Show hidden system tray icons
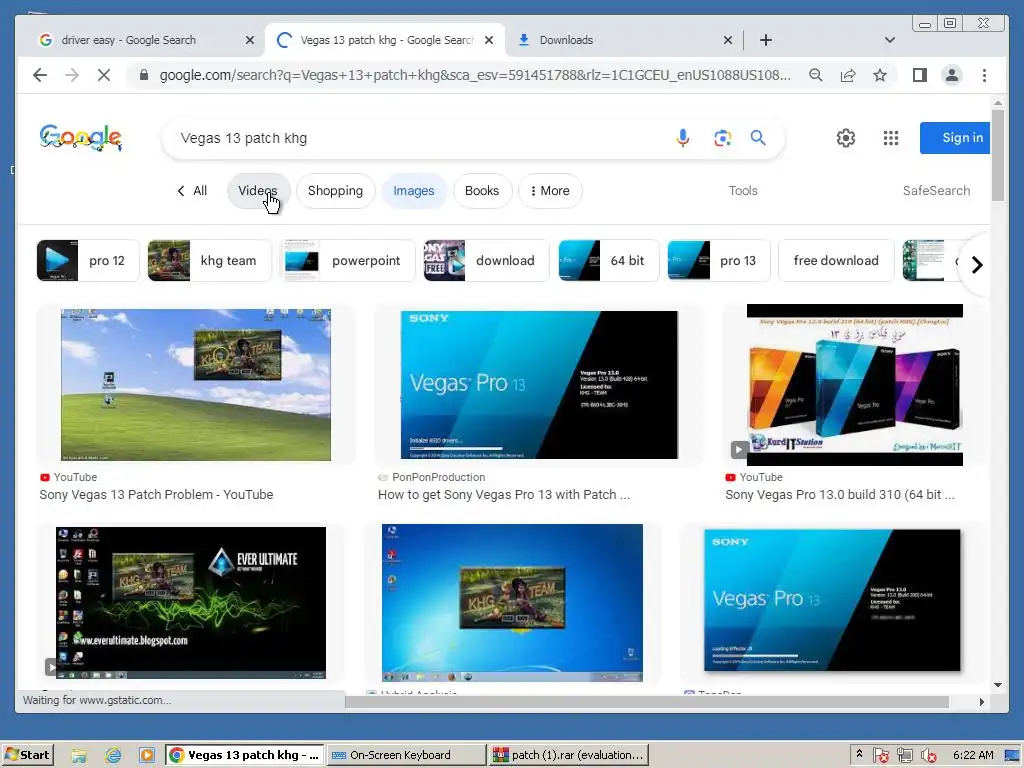1024x768 pixels. pos(859,754)
